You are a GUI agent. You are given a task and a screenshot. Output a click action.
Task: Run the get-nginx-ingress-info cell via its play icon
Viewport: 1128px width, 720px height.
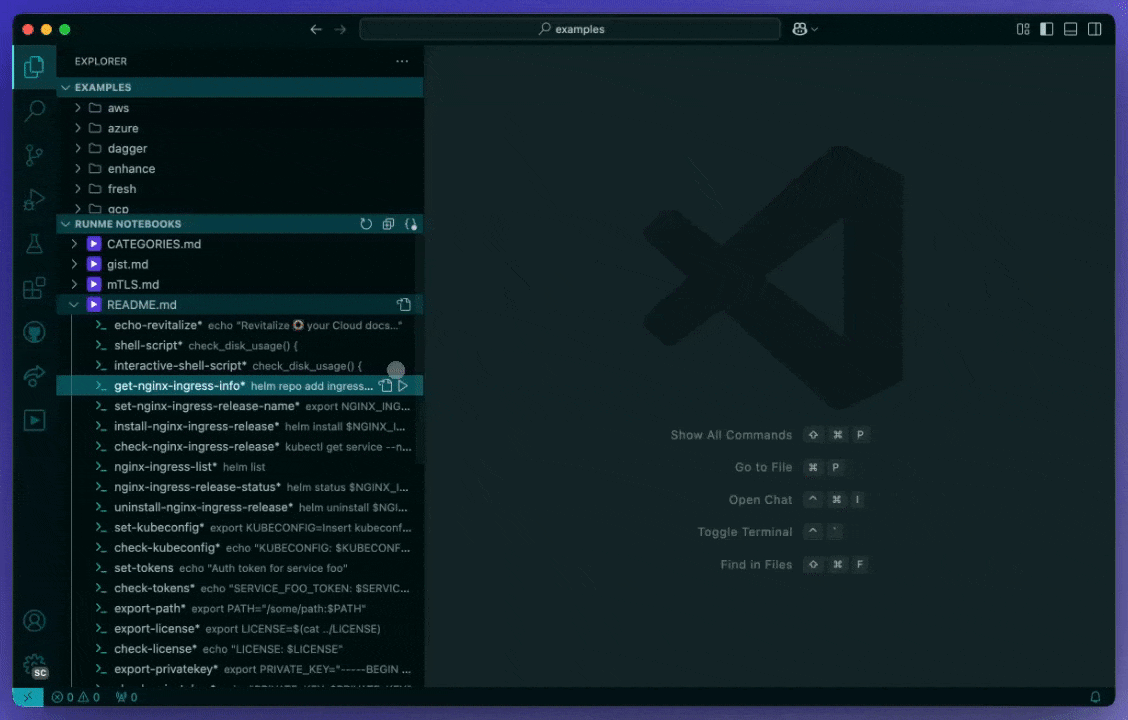(x=403, y=385)
